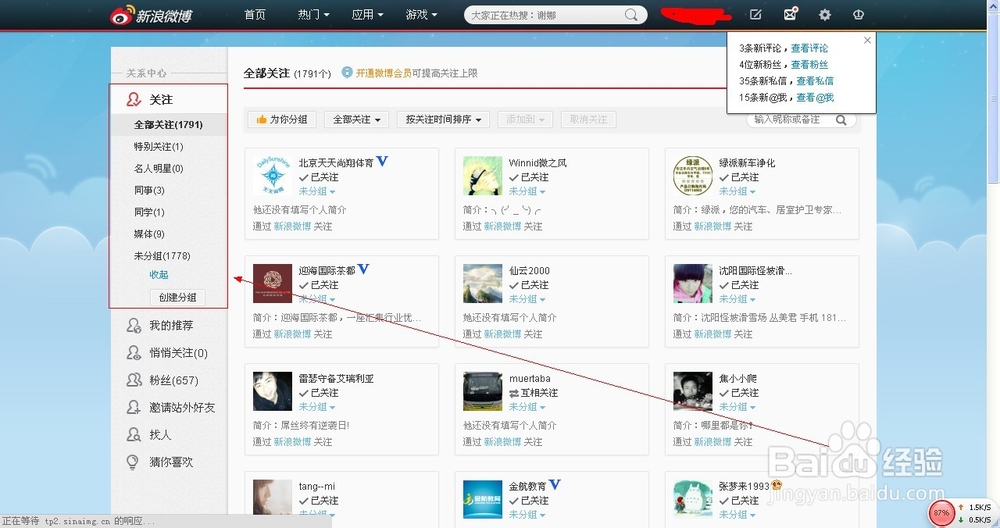
Task: Open 北京天天尚翔体育 avatar thumbnail
Action: pos(272,175)
